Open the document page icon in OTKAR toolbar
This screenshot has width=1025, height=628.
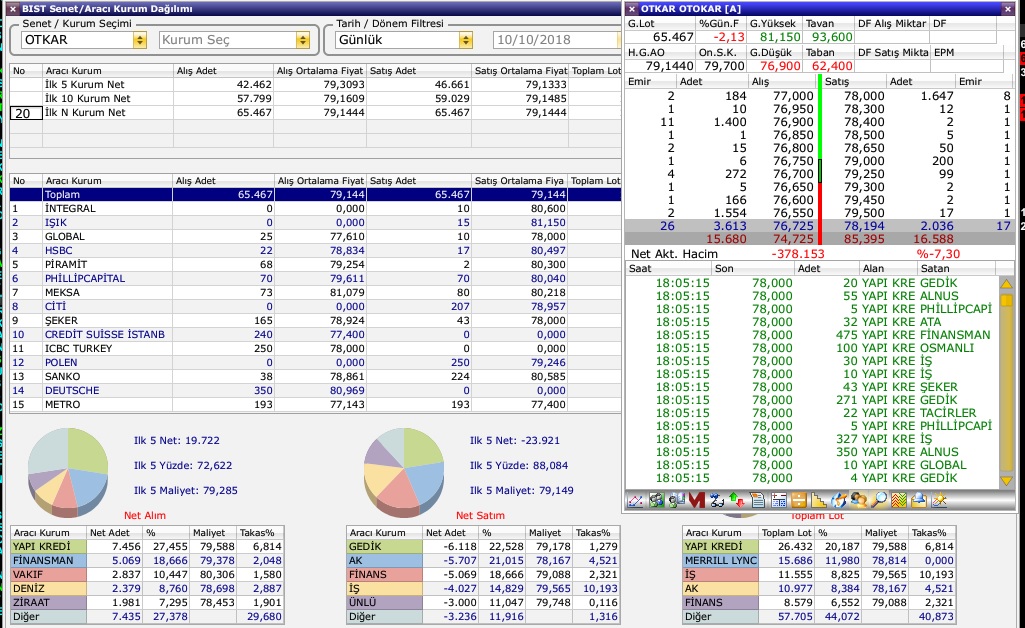pos(757,501)
